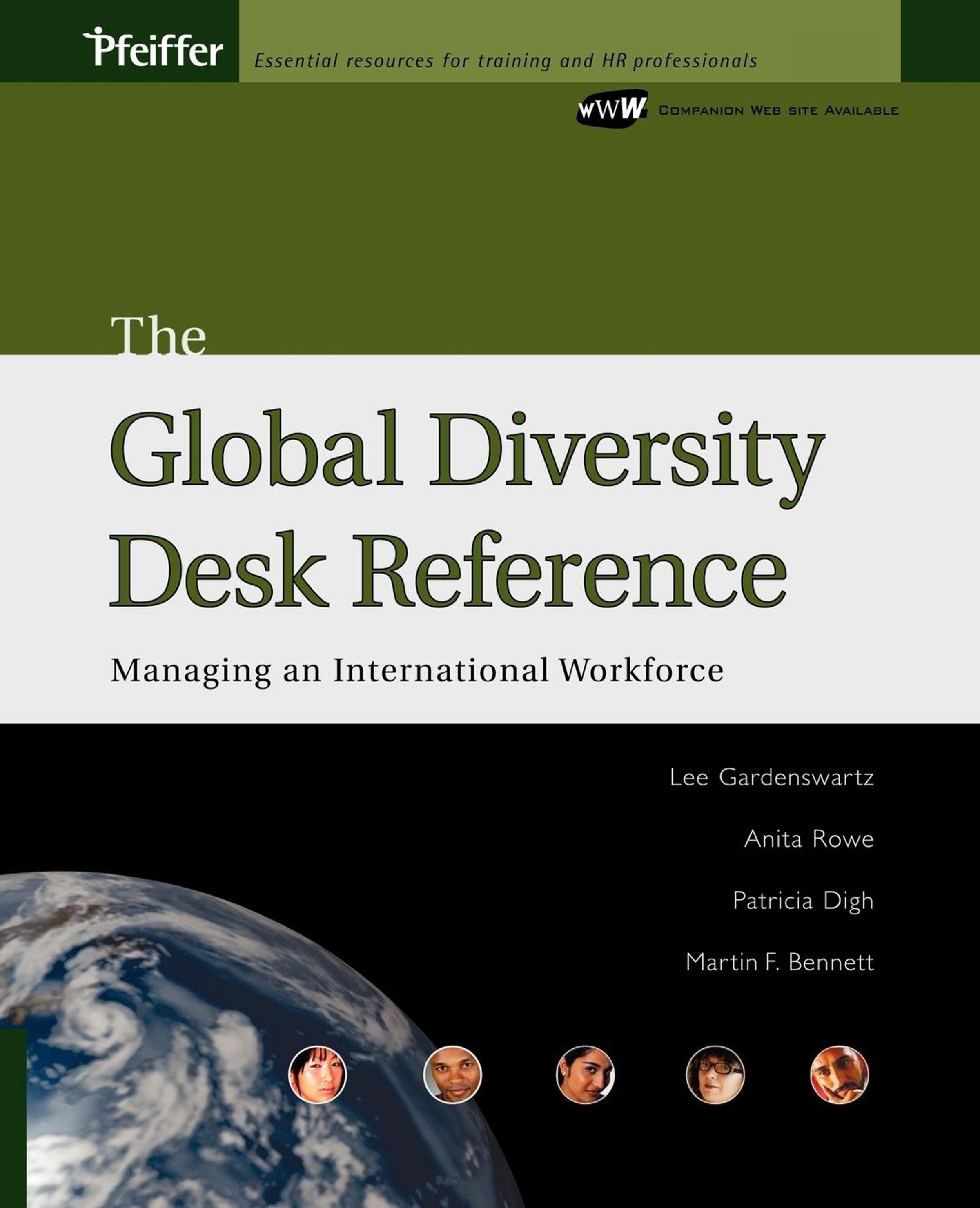Click author name Lee Gardenswartz
980x1208 pixels.
[x=771, y=778]
